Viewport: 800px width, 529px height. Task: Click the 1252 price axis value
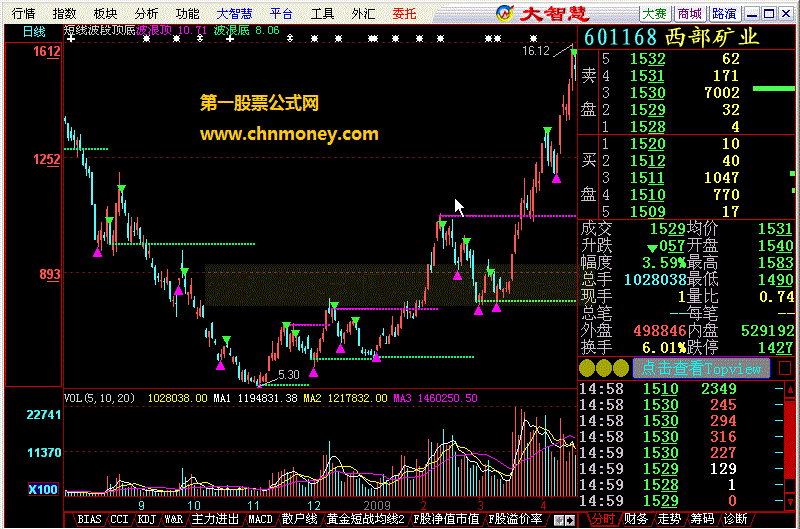(46, 160)
